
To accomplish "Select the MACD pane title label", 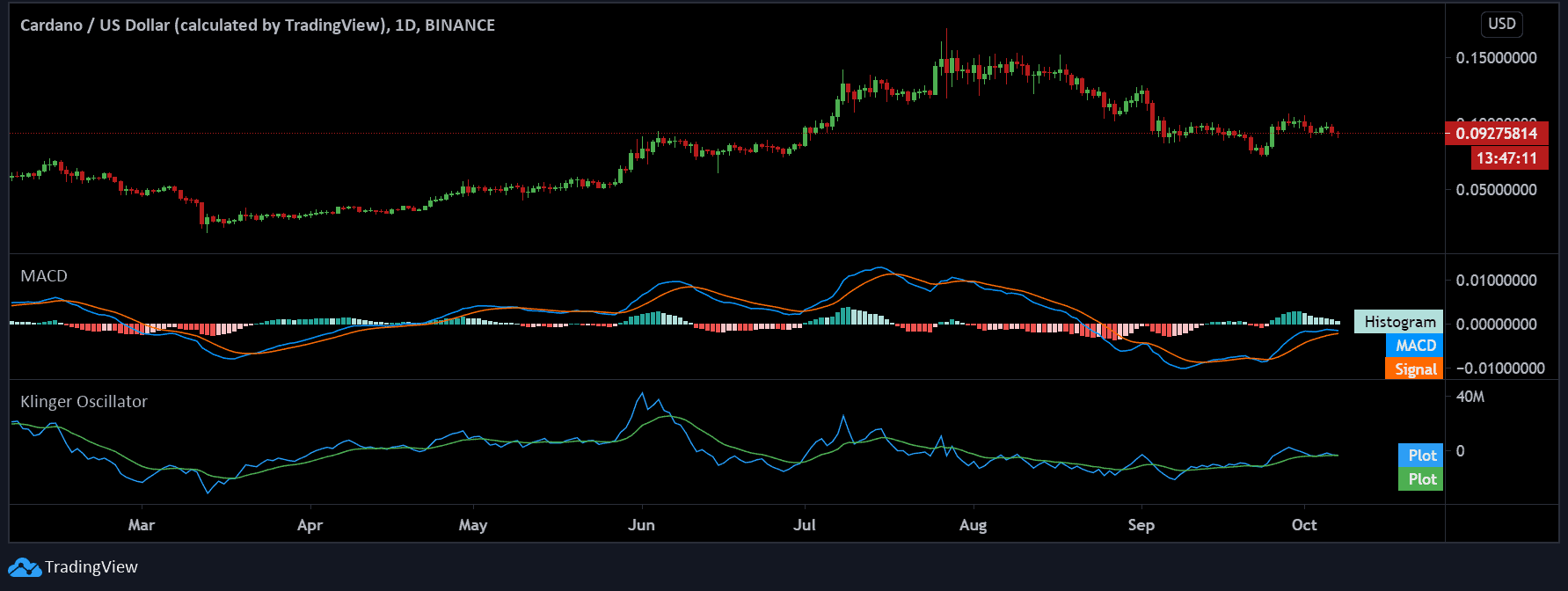I will point(44,276).
